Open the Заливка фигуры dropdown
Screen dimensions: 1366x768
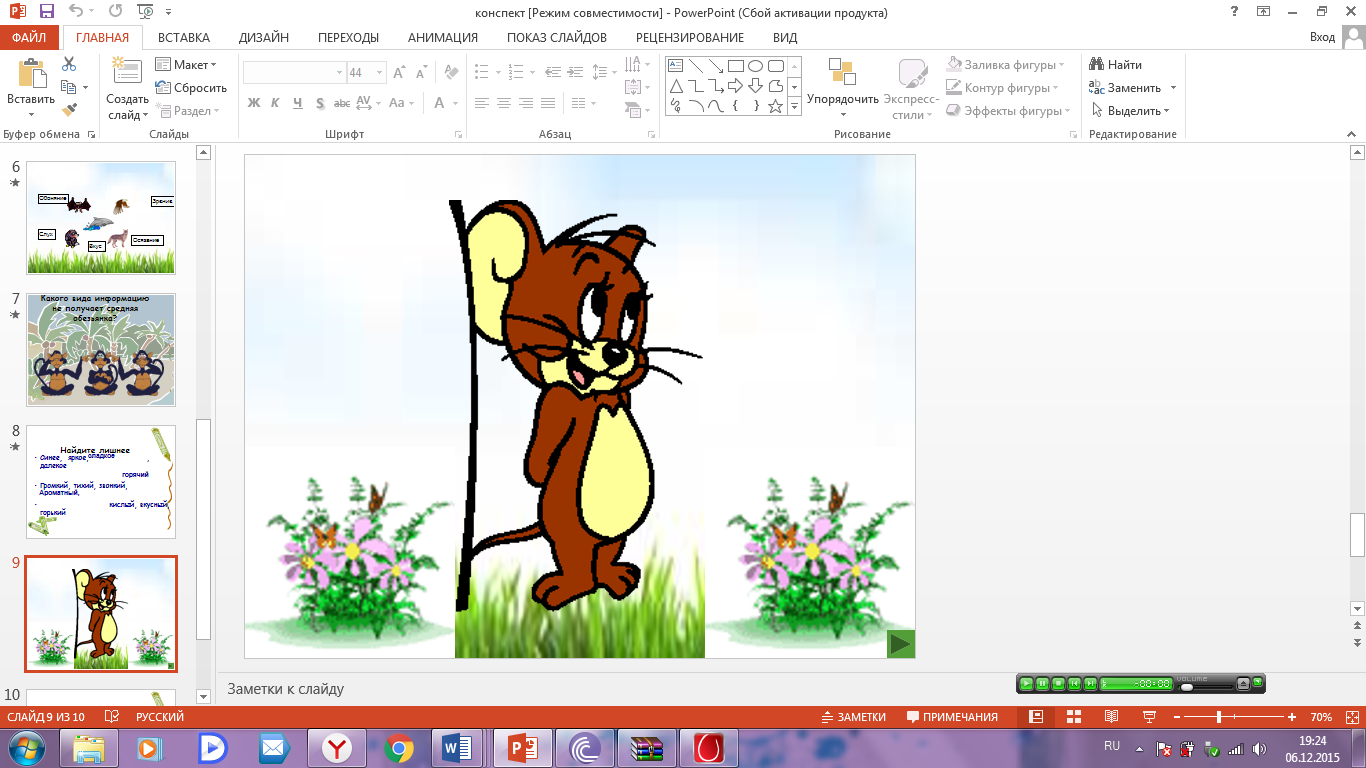(1007, 65)
